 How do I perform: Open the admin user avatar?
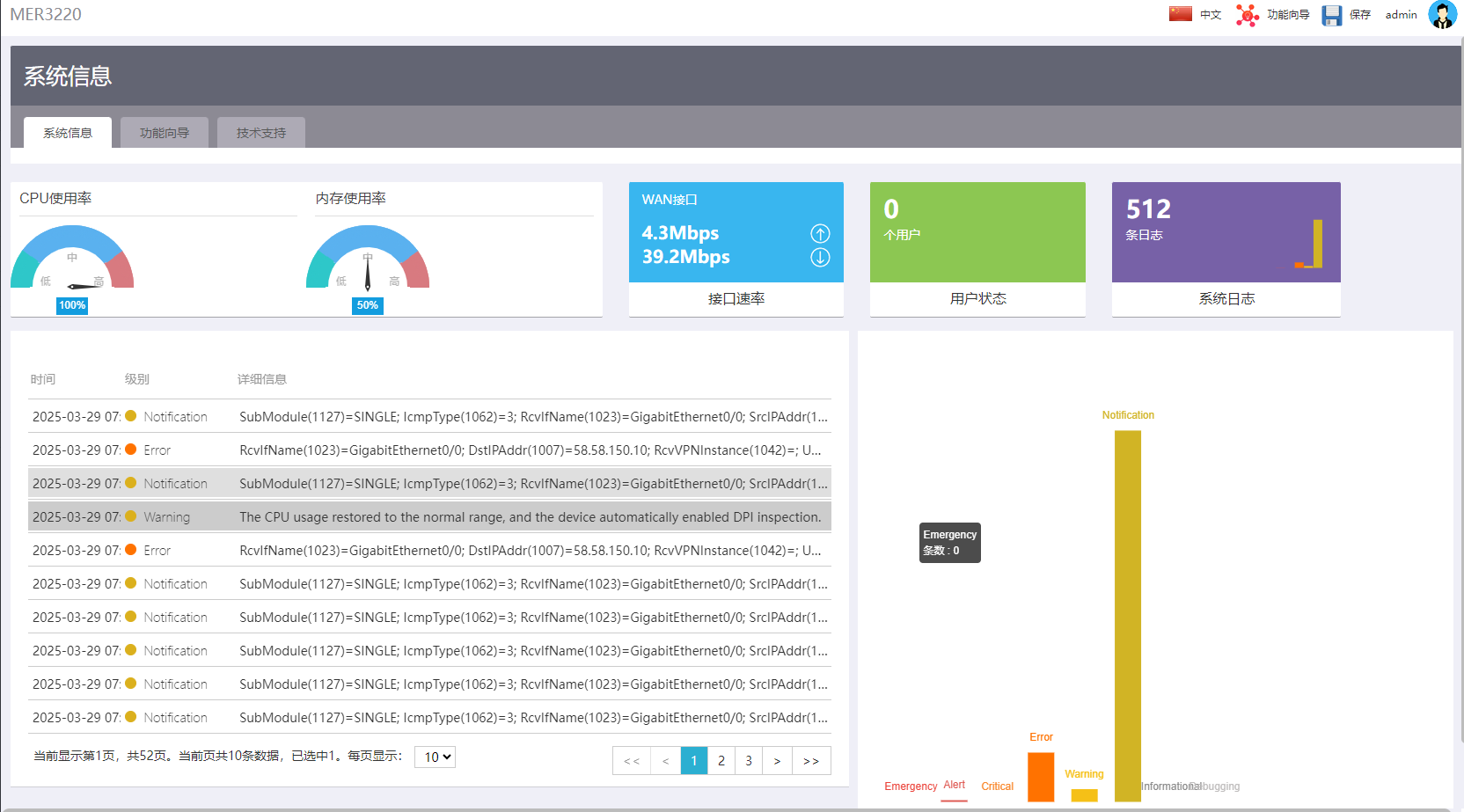coord(1442,15)
